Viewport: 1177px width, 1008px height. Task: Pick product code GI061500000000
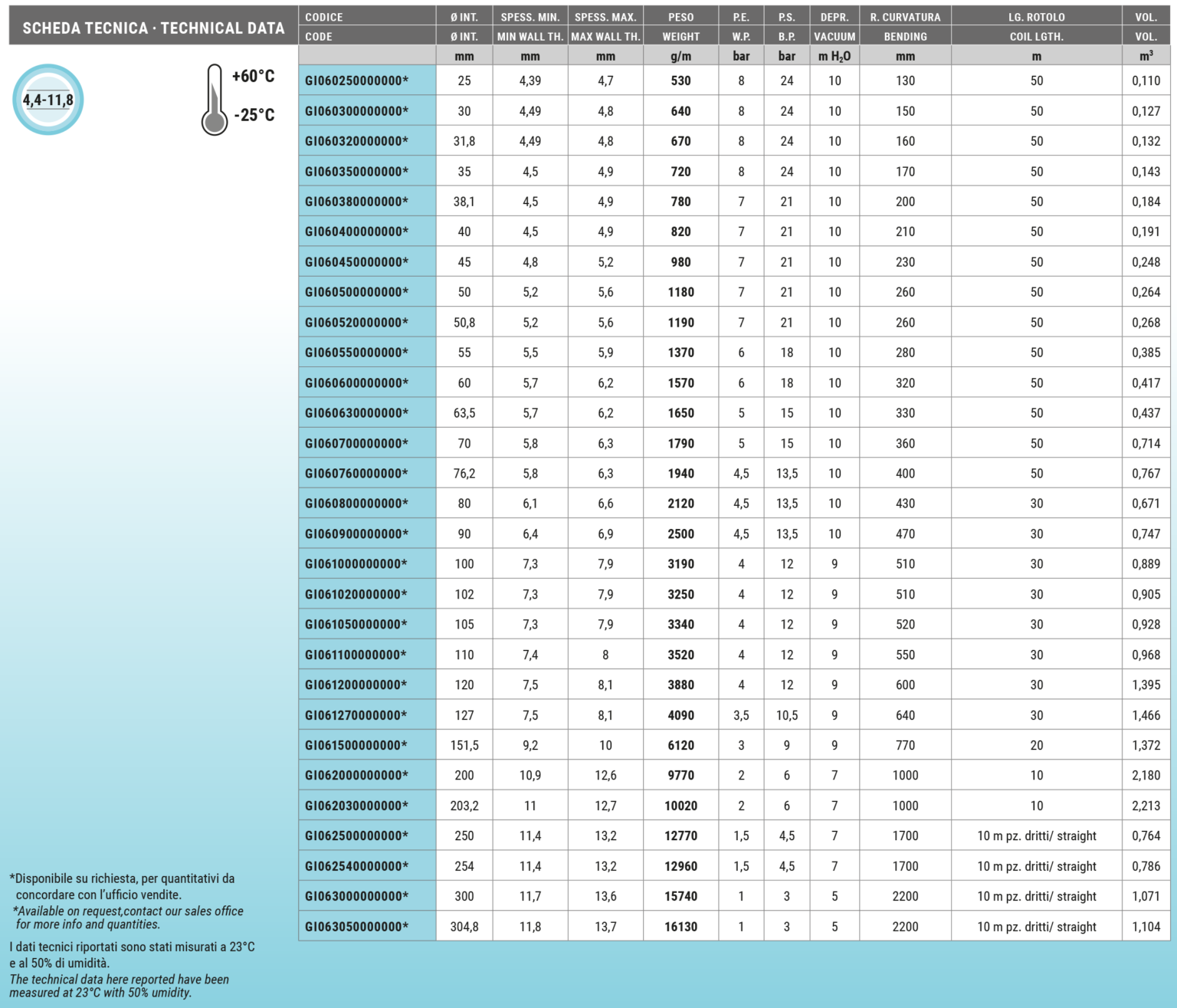[356, 745]
